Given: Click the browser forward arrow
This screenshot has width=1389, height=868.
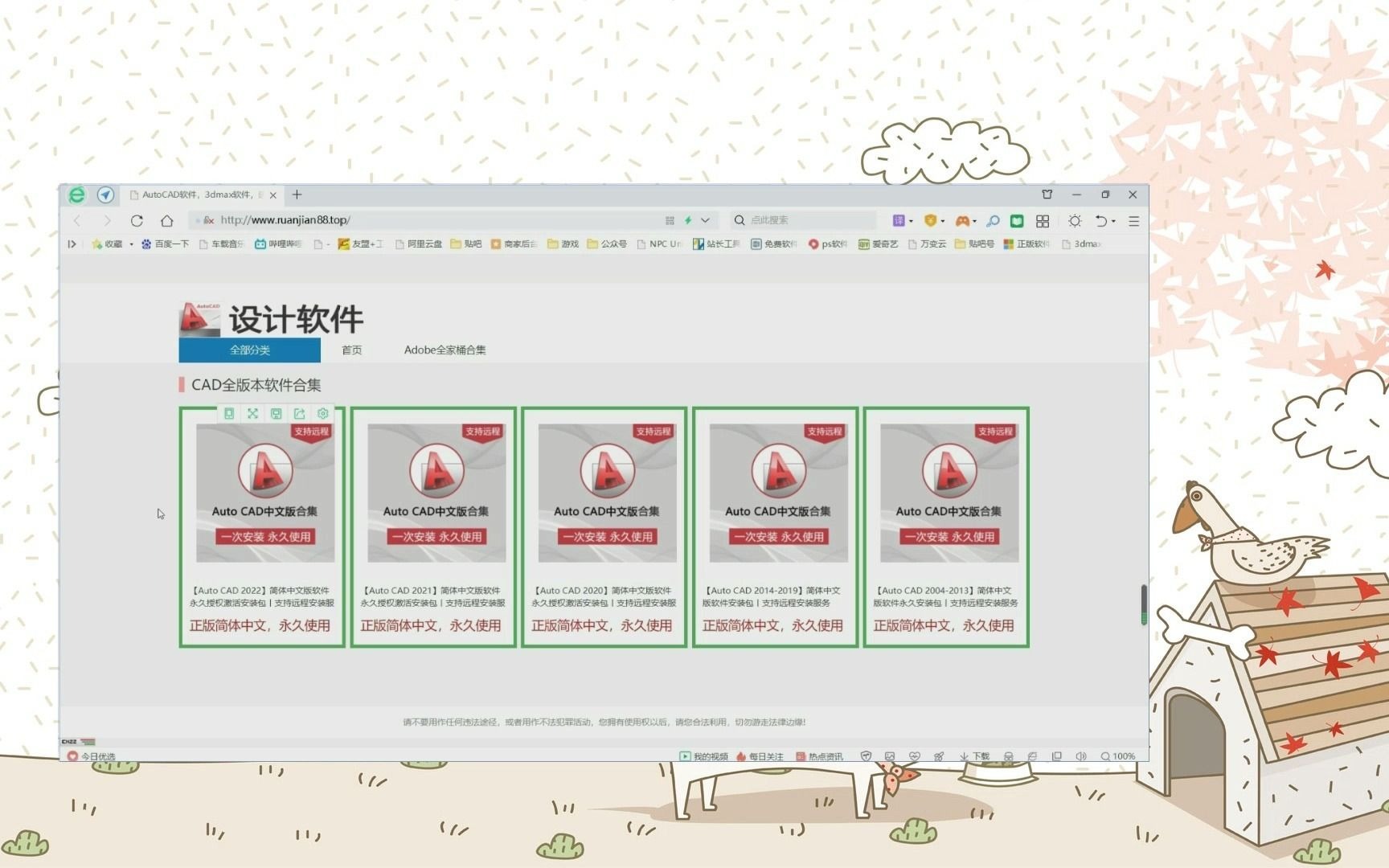Looking at the screenshot, I should coord(107,220).
